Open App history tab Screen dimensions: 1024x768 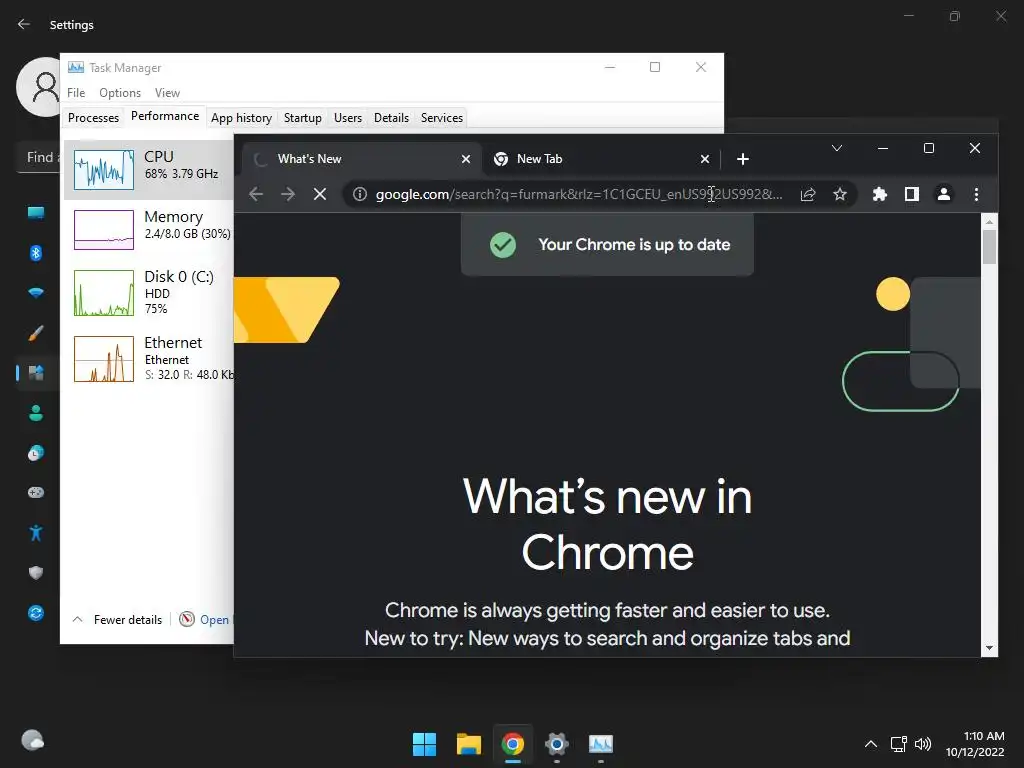[241, 118]
